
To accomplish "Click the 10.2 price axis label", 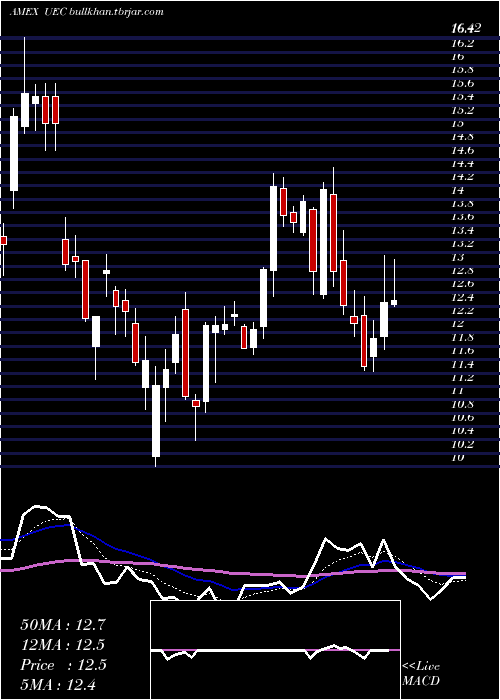I will click(x=461, y=445).
